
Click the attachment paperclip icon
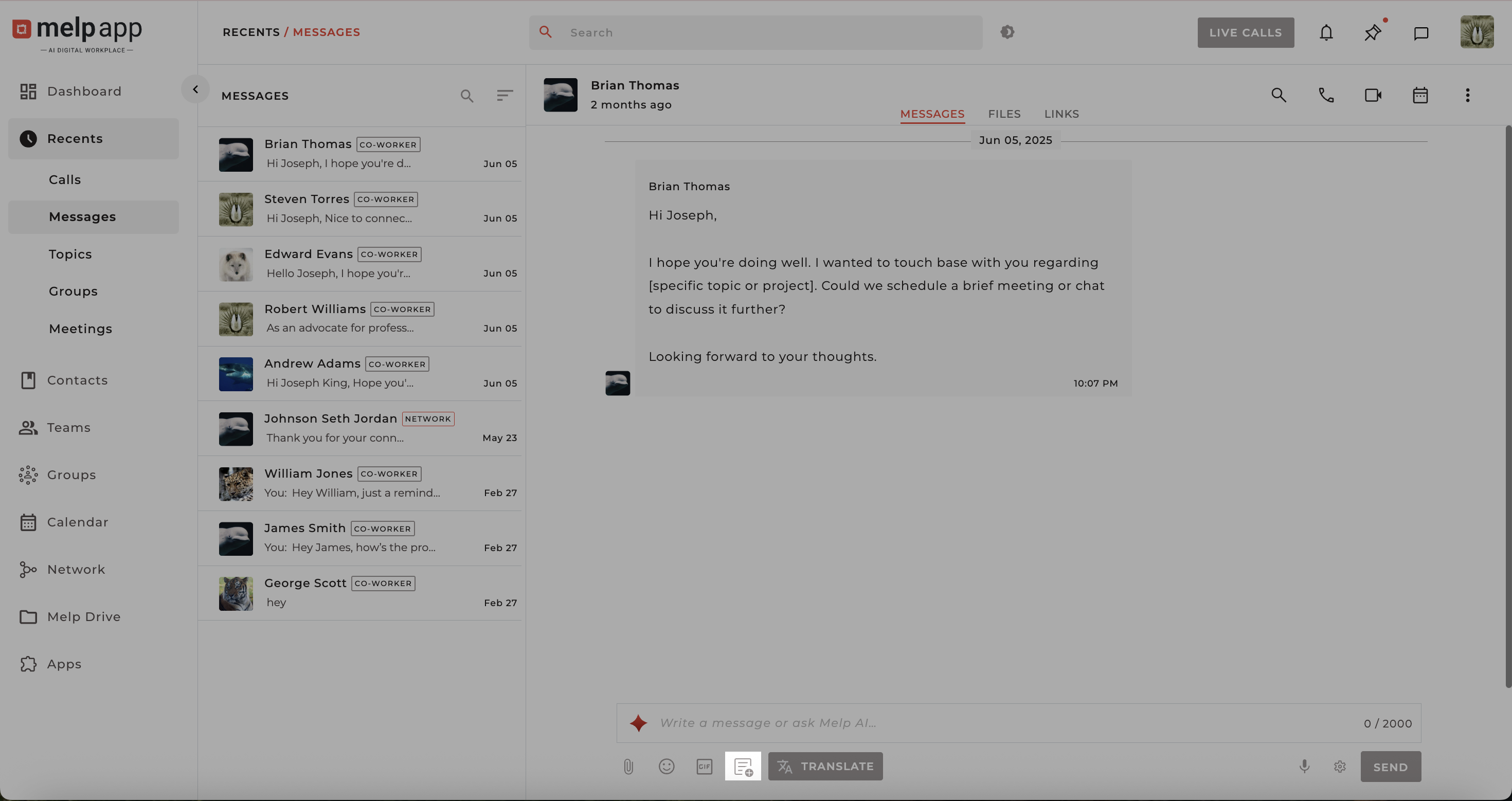tap(628, 767)
